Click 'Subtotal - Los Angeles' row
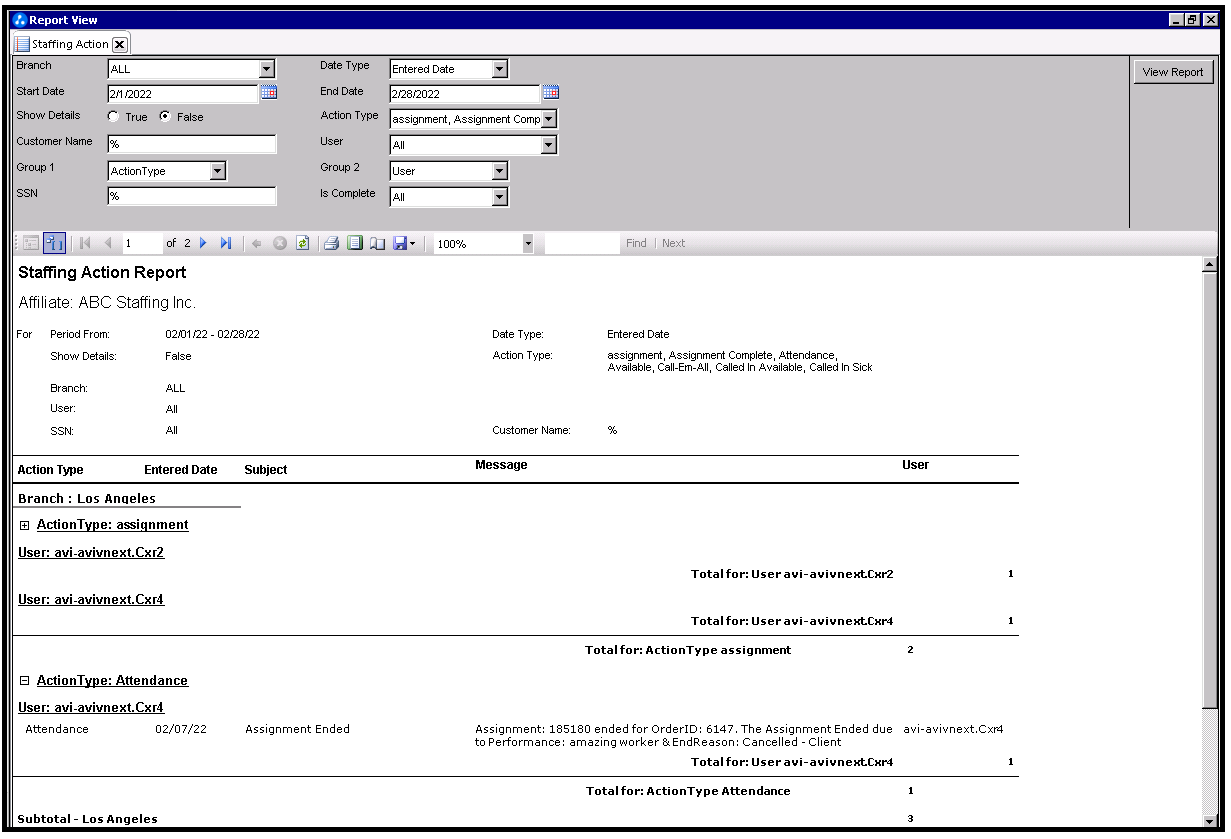This screenshot has height=839, width=1231. (x=87, y=819)
